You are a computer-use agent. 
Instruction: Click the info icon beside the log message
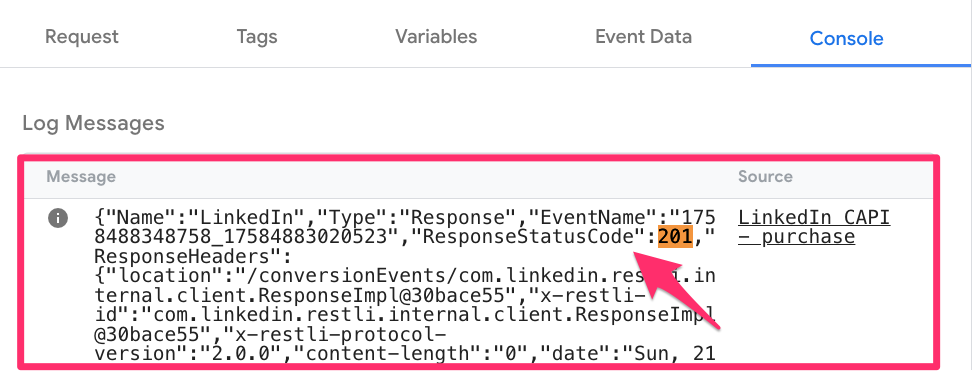coord(58,218)
